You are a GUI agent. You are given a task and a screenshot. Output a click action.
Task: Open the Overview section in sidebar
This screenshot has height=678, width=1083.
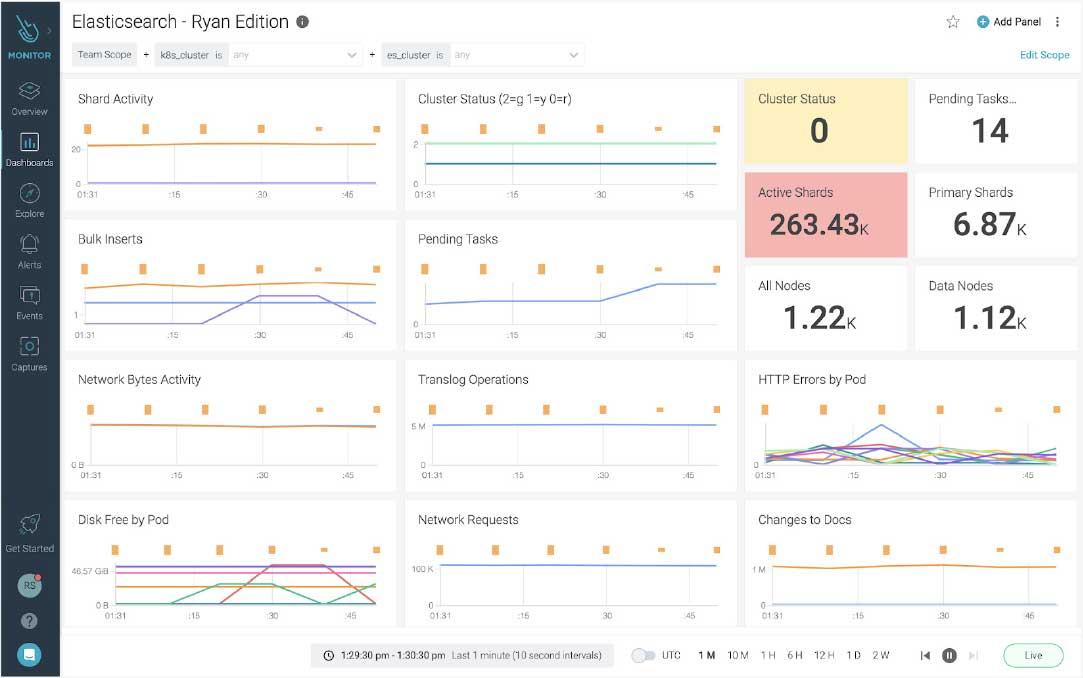point(29,98)
